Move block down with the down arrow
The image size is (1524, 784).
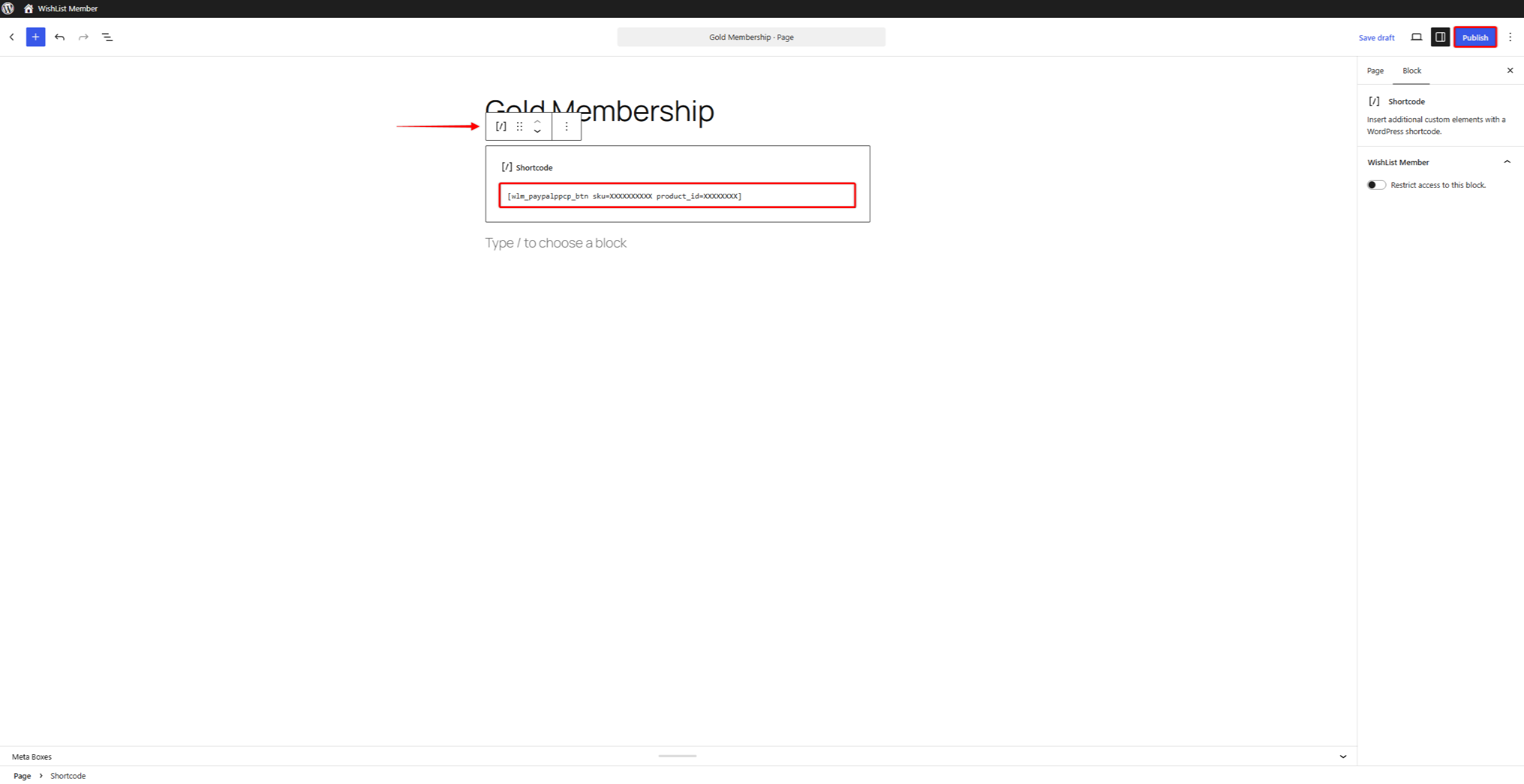[x=537, y=131]
